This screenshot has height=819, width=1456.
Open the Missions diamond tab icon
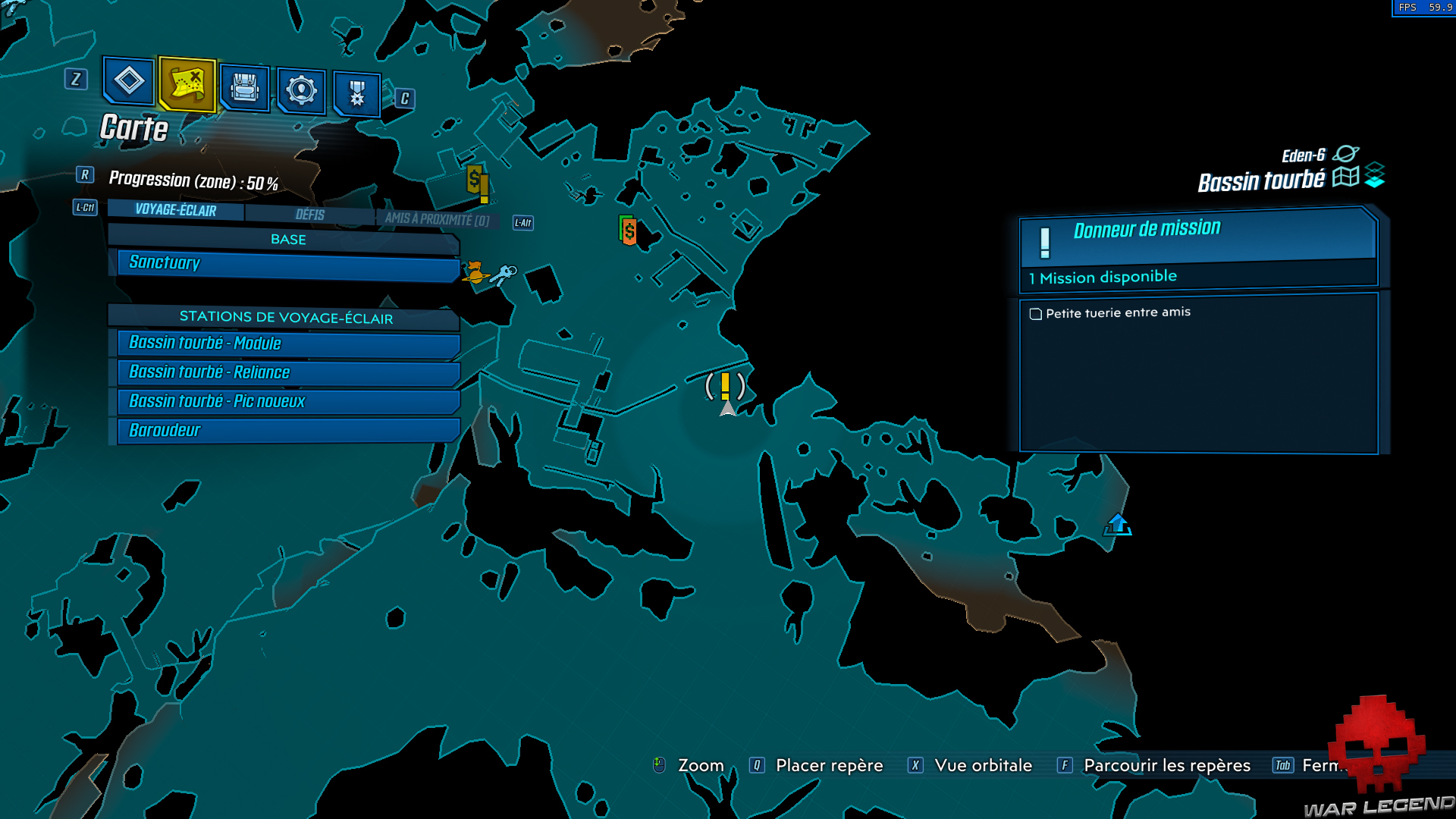[x=128, y=80]
